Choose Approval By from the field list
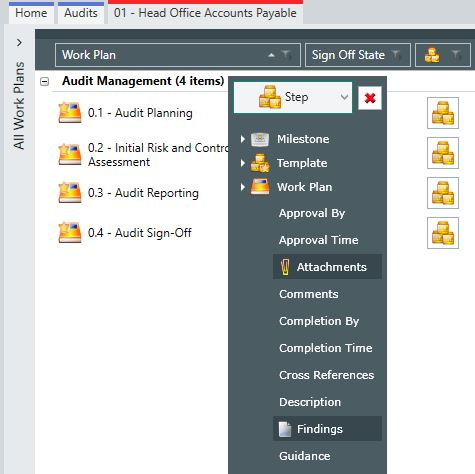This screenshot has height=474, width=475. tap(312, 213)
